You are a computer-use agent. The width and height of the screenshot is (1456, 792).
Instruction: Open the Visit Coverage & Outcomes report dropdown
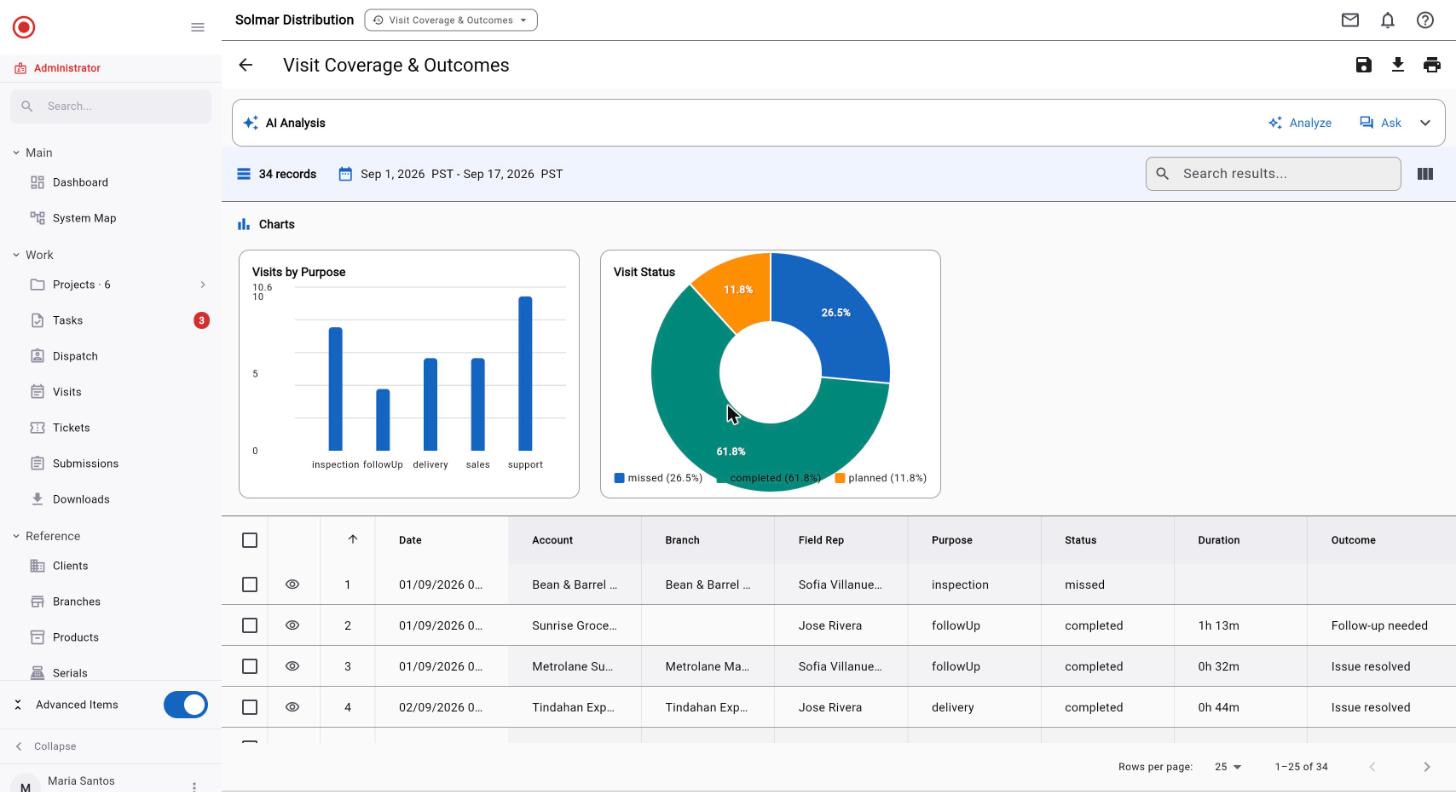tap(451, 20)
